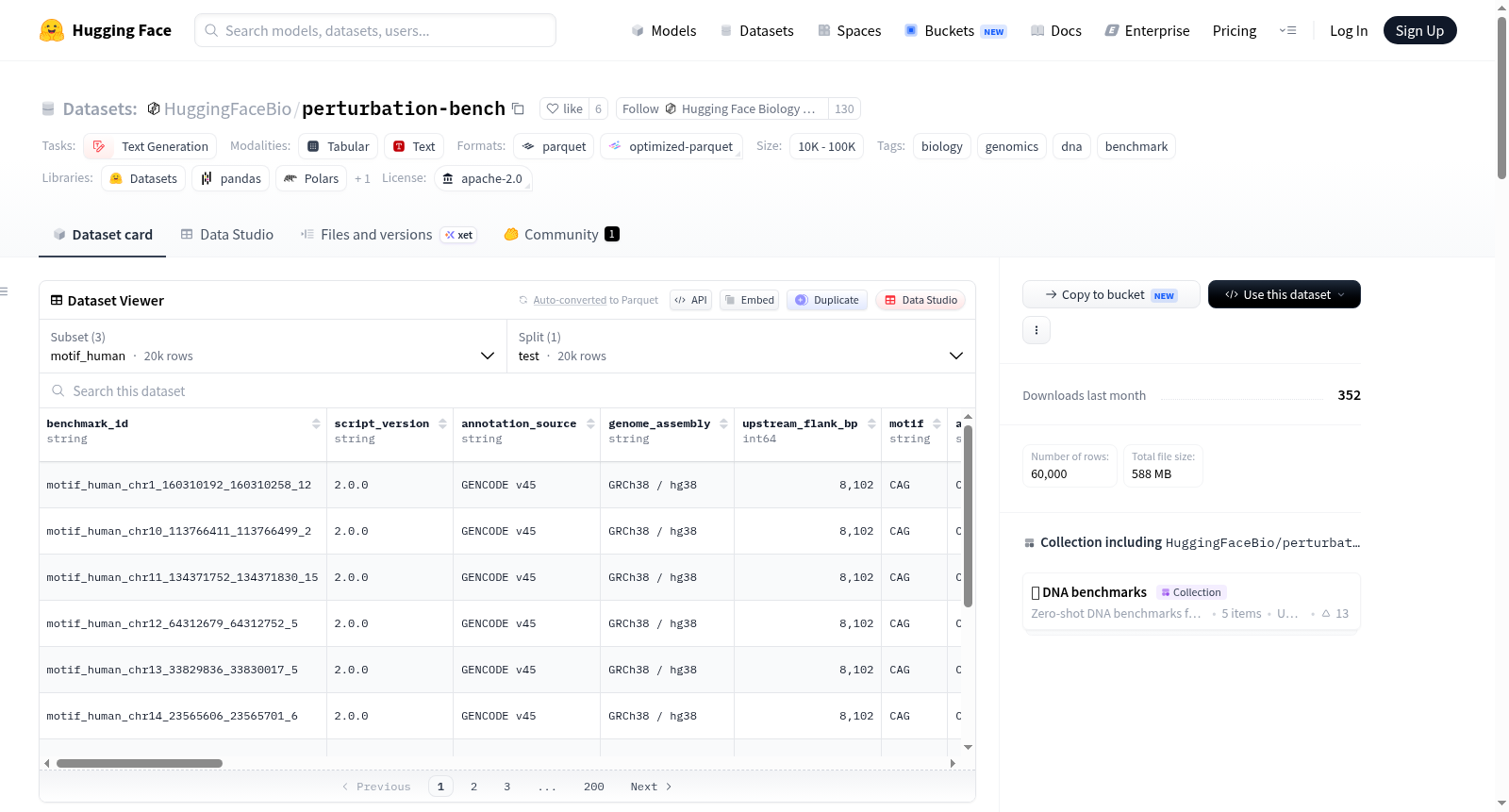
Task: Click the benchmark tag
Action: click(1136, 146)
